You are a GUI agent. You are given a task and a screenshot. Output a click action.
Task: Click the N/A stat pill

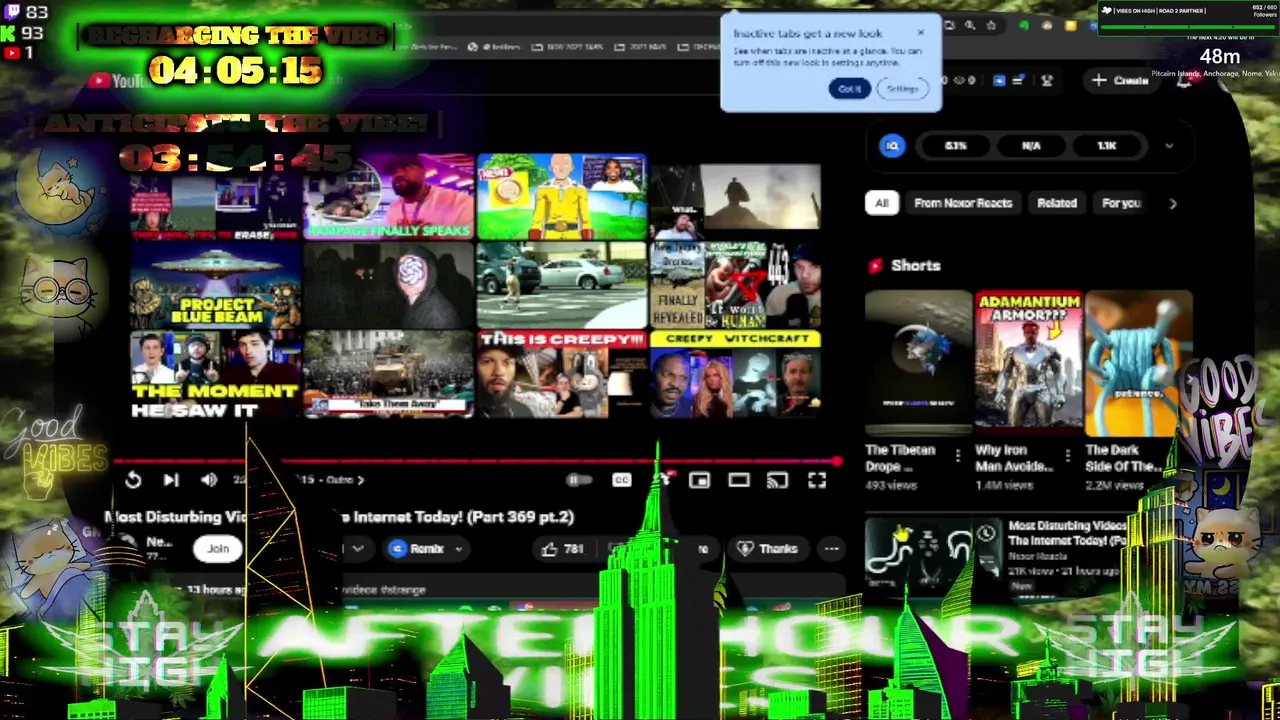pyautogui.click(x=1031, y=146)
